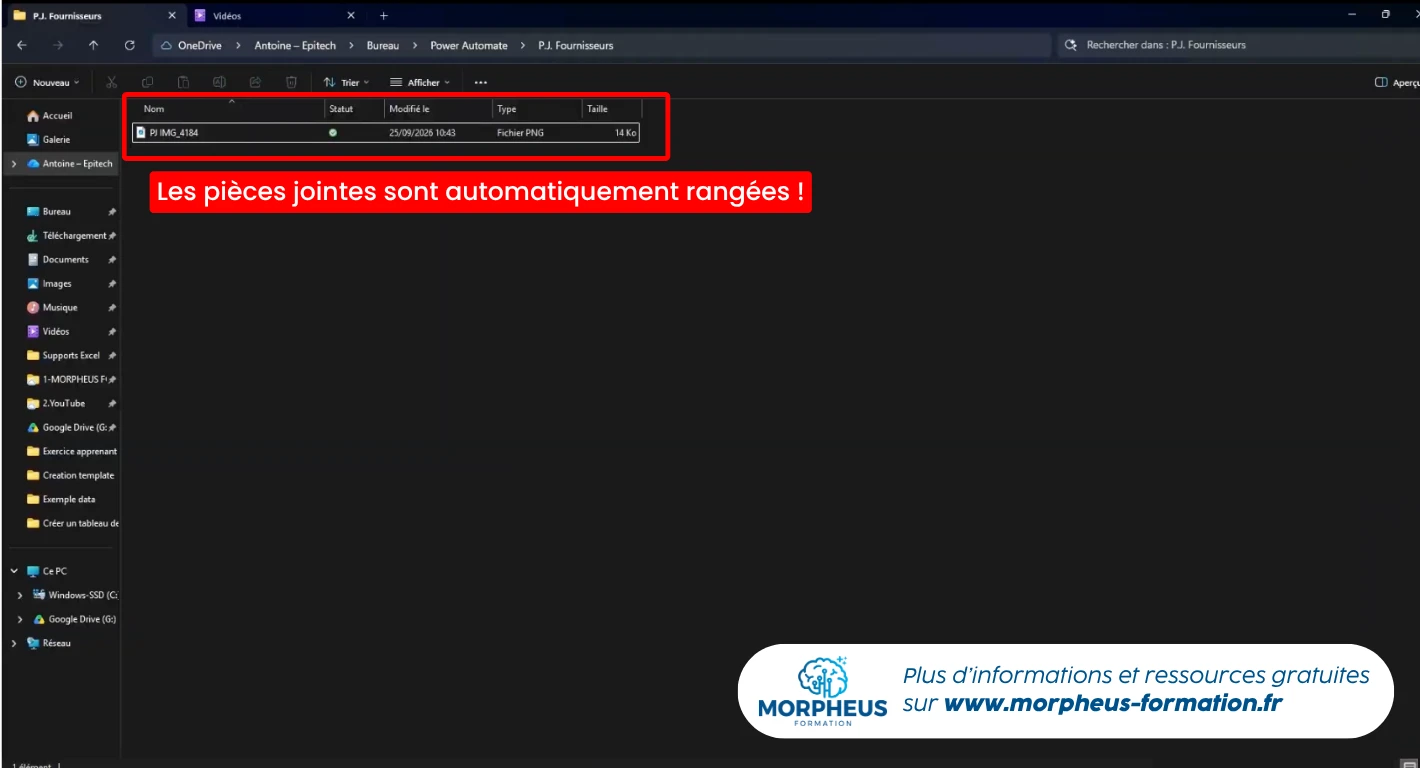The width and height of the screenshot is (1420, 768).
Task: Click the Paste clipboard icon
Action: [183, 82]
